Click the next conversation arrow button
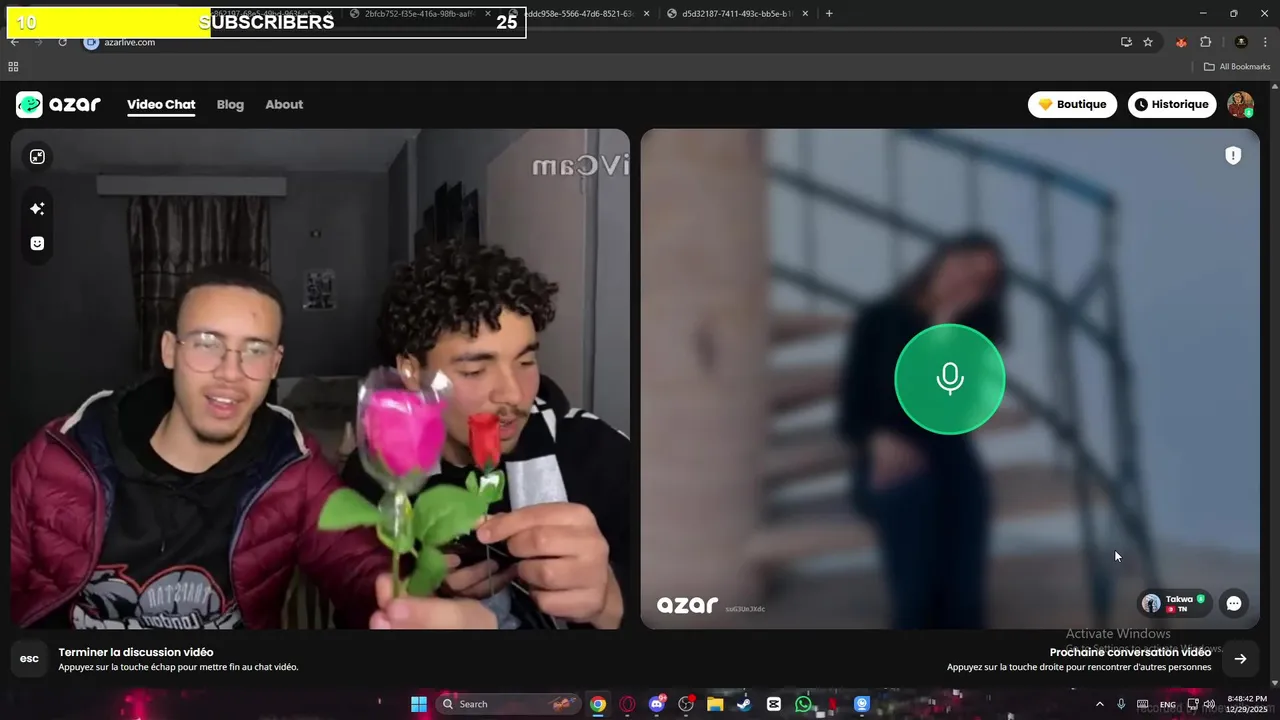This screenshot has width=1280, height=720. click(1240, 658)
